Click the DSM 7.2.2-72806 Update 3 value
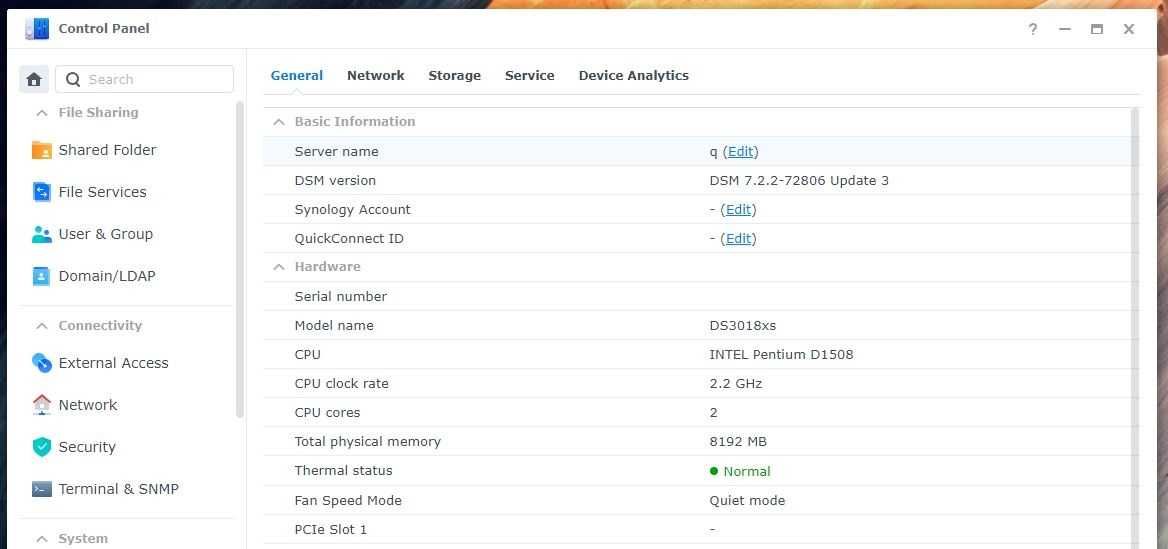 tap(799, 180)
